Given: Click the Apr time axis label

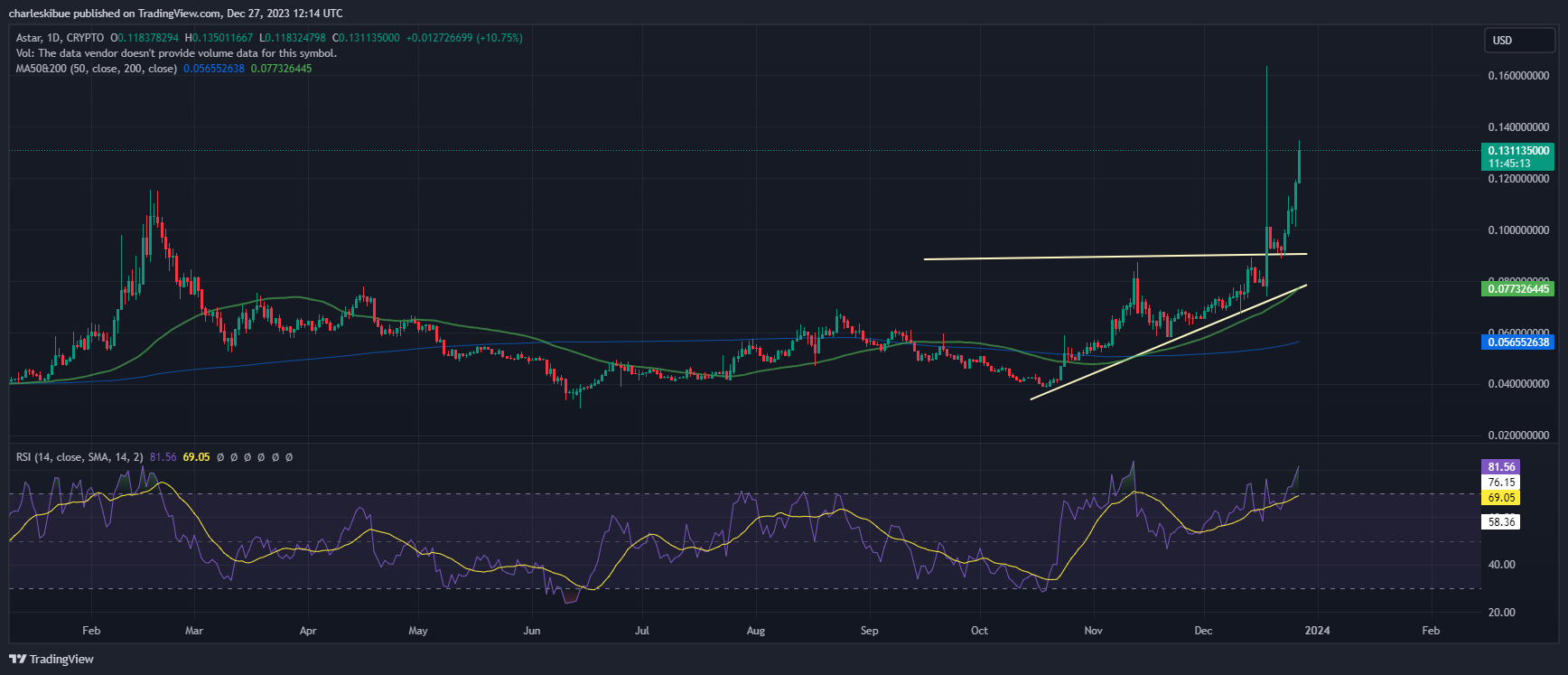Looking at the screenshot, I should (x=308, y=631).
